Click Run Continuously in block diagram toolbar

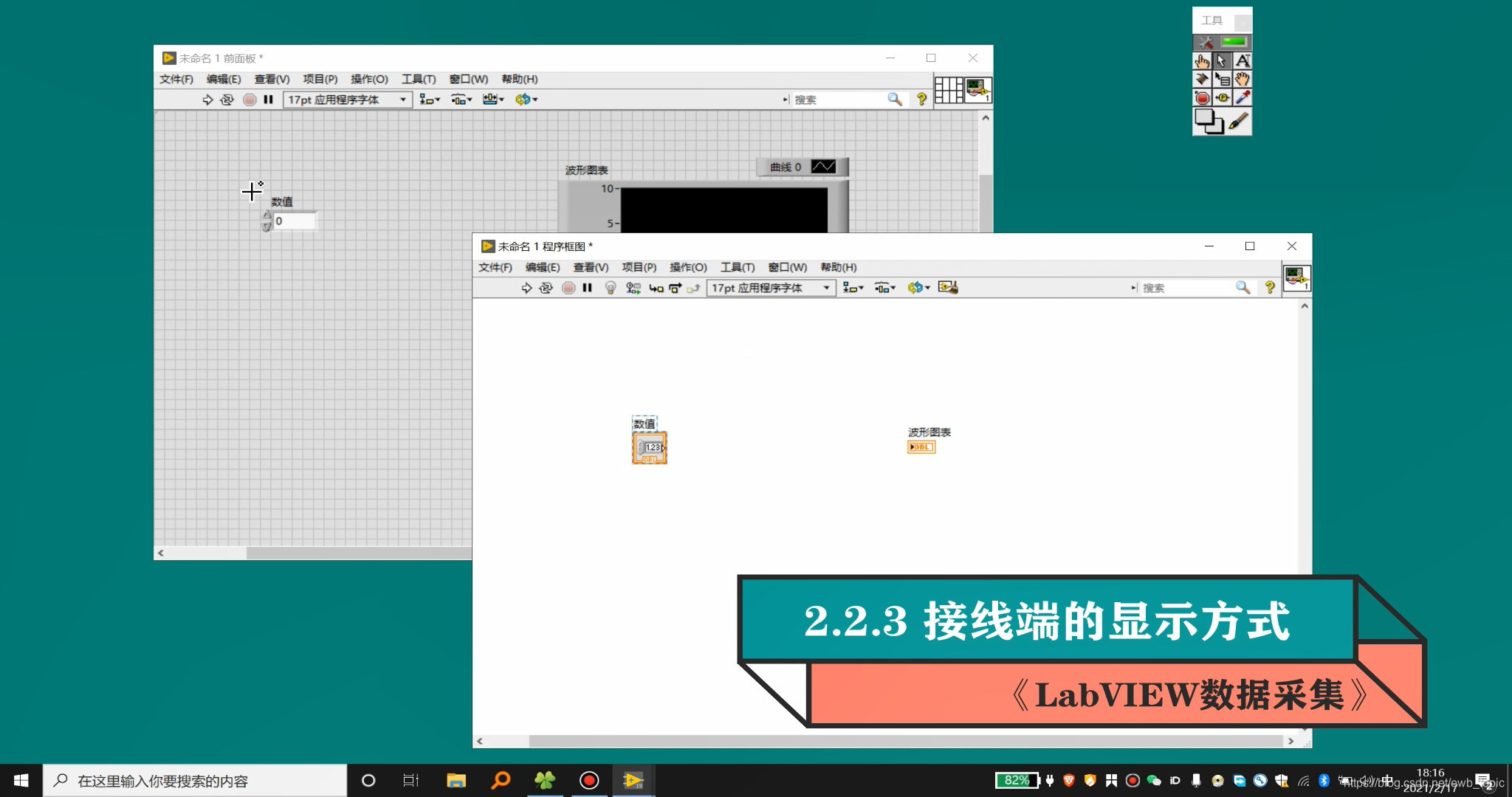[546, 288]
